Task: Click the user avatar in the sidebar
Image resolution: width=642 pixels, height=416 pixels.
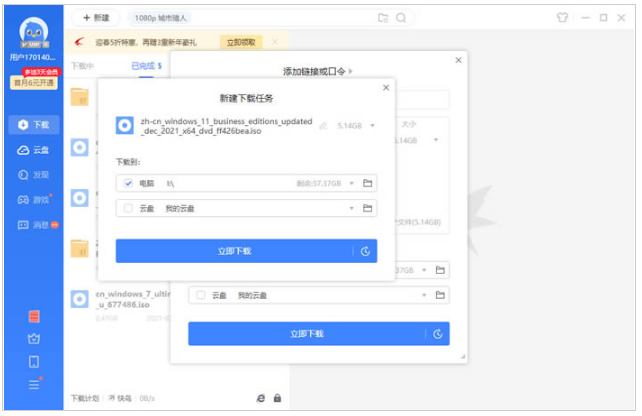Action: click(x=32, y=38)
